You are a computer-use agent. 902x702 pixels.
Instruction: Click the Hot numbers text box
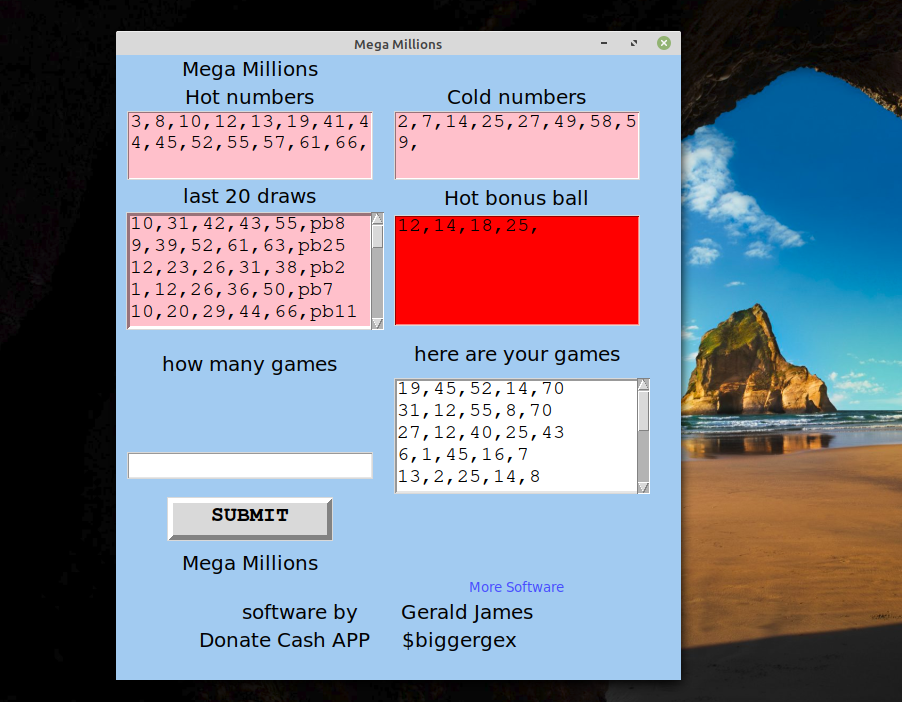click(x=249, y=144)
